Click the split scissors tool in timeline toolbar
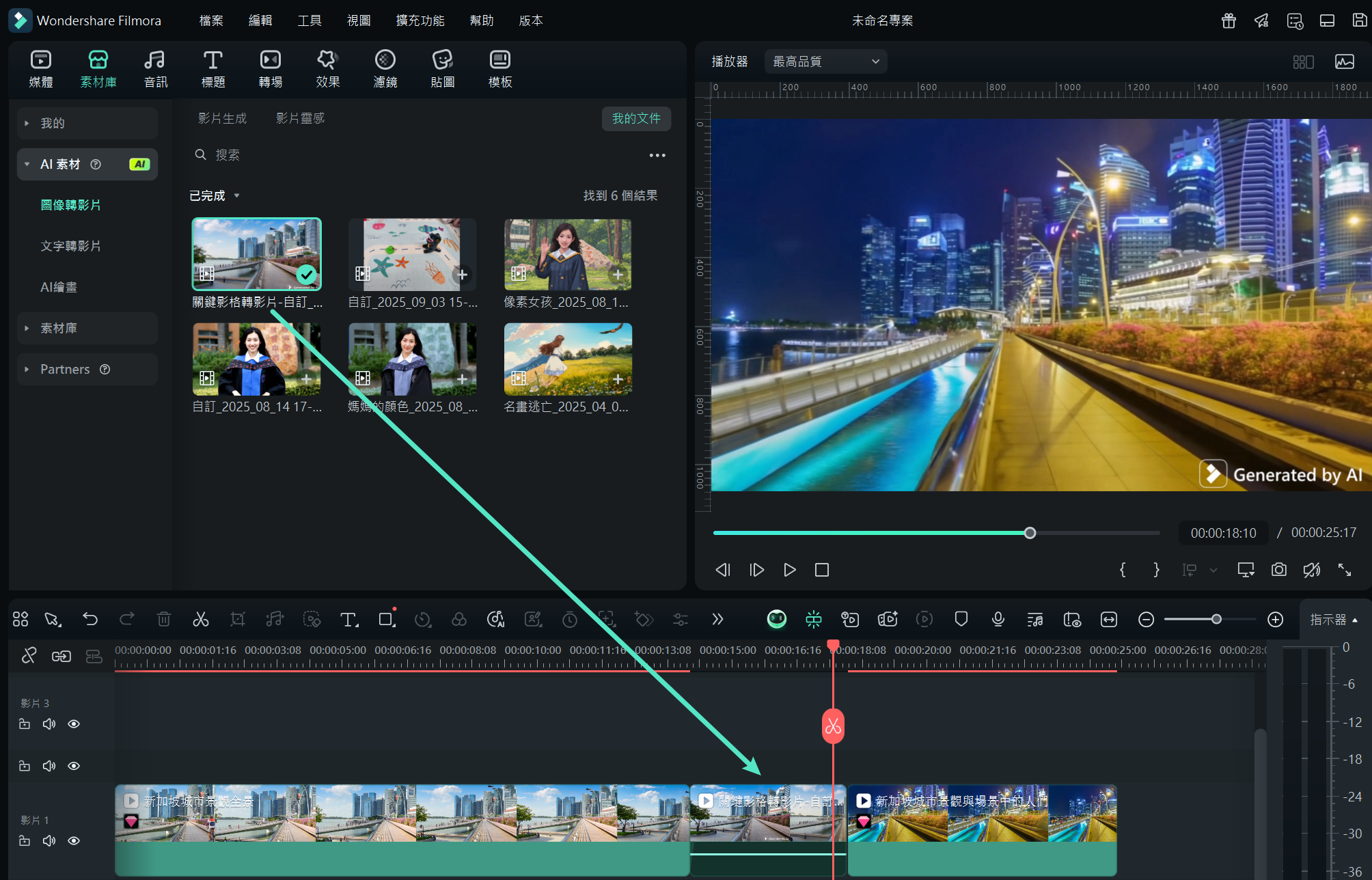Screen dimensions: 1372x880 [200, 619]
